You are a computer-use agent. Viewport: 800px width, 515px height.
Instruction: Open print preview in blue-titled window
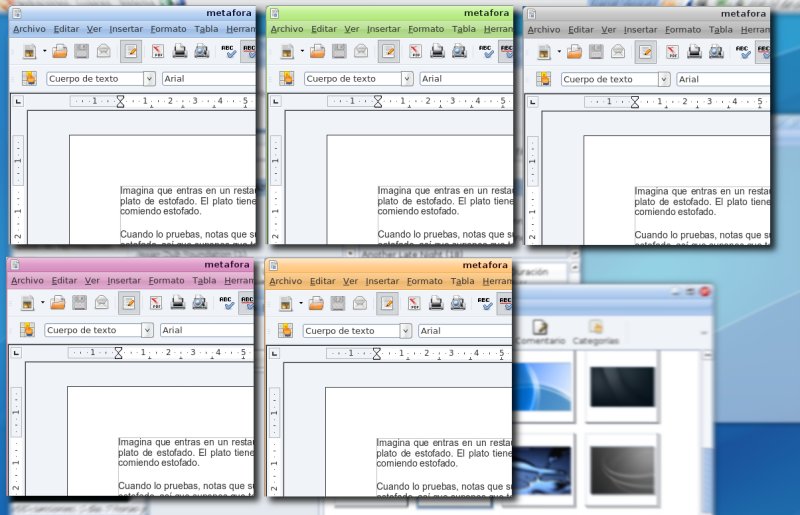pyautogui.click(x=202, y=51)
